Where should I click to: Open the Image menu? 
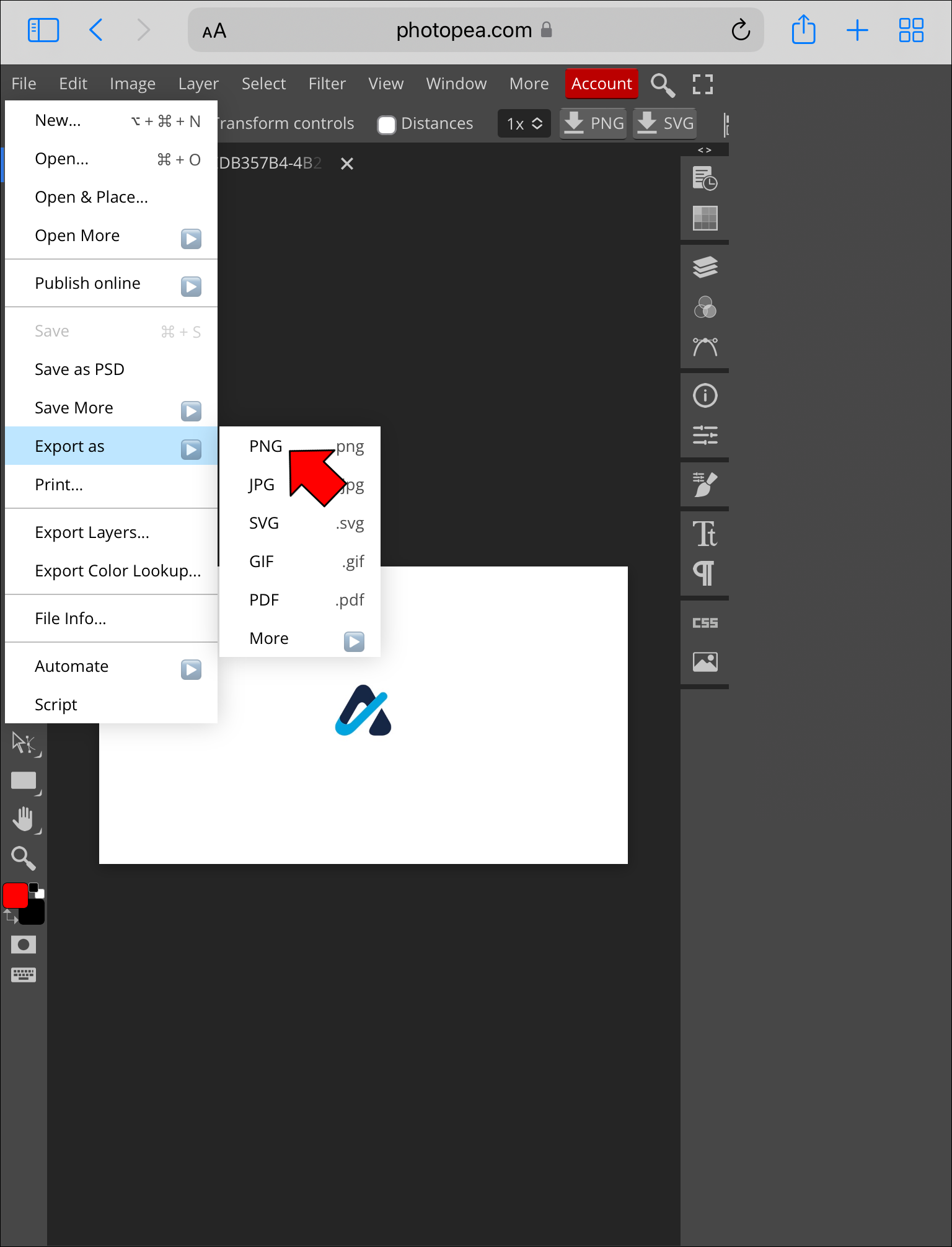point(133,84)
